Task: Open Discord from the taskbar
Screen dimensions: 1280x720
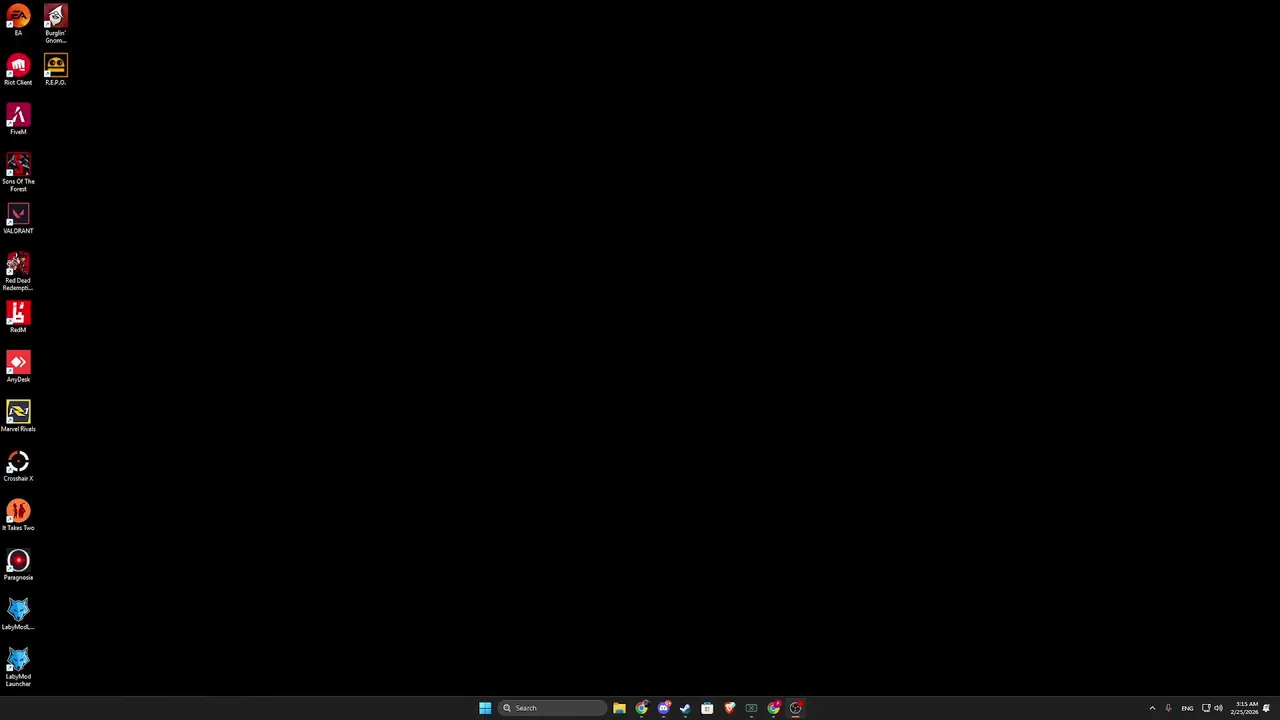Action: click(663, 708)
